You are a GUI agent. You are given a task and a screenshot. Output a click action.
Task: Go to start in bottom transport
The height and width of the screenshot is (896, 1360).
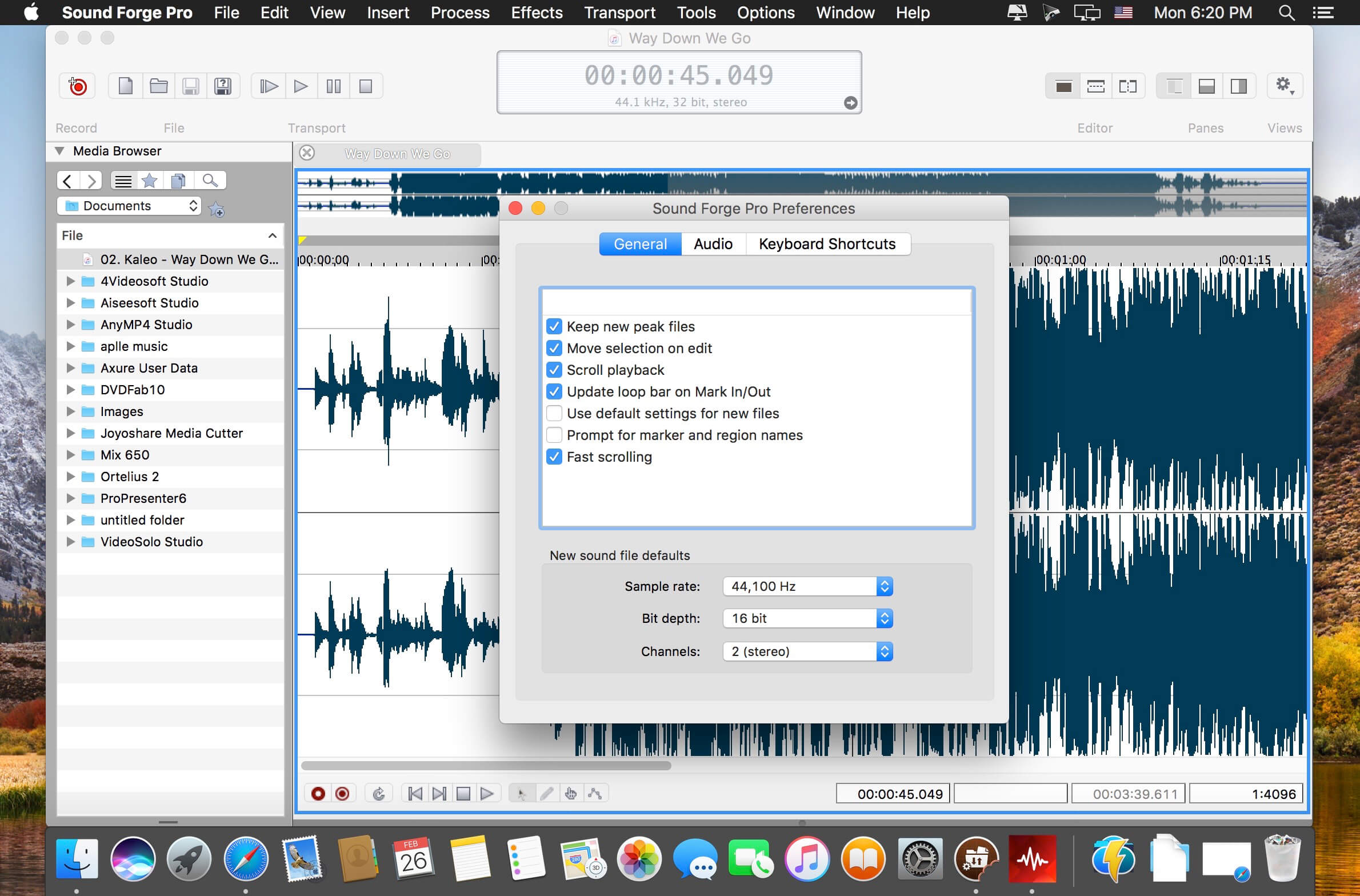click(415, 794)
